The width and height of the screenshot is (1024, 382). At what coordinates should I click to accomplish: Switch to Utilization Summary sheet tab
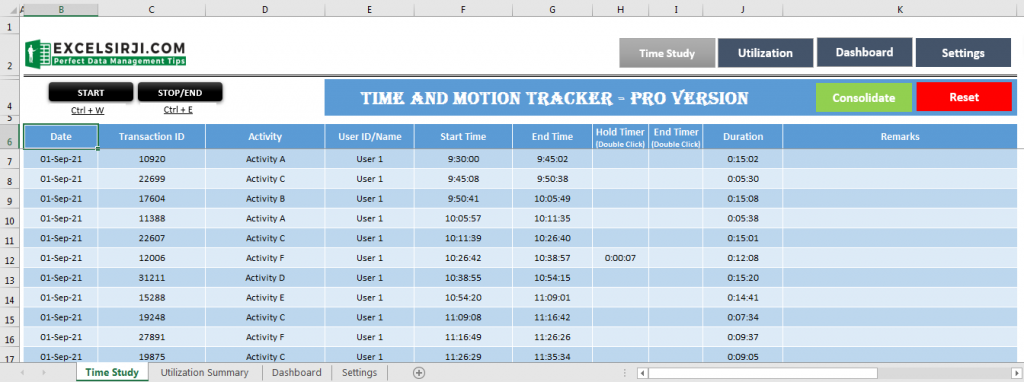coord(204,372)
